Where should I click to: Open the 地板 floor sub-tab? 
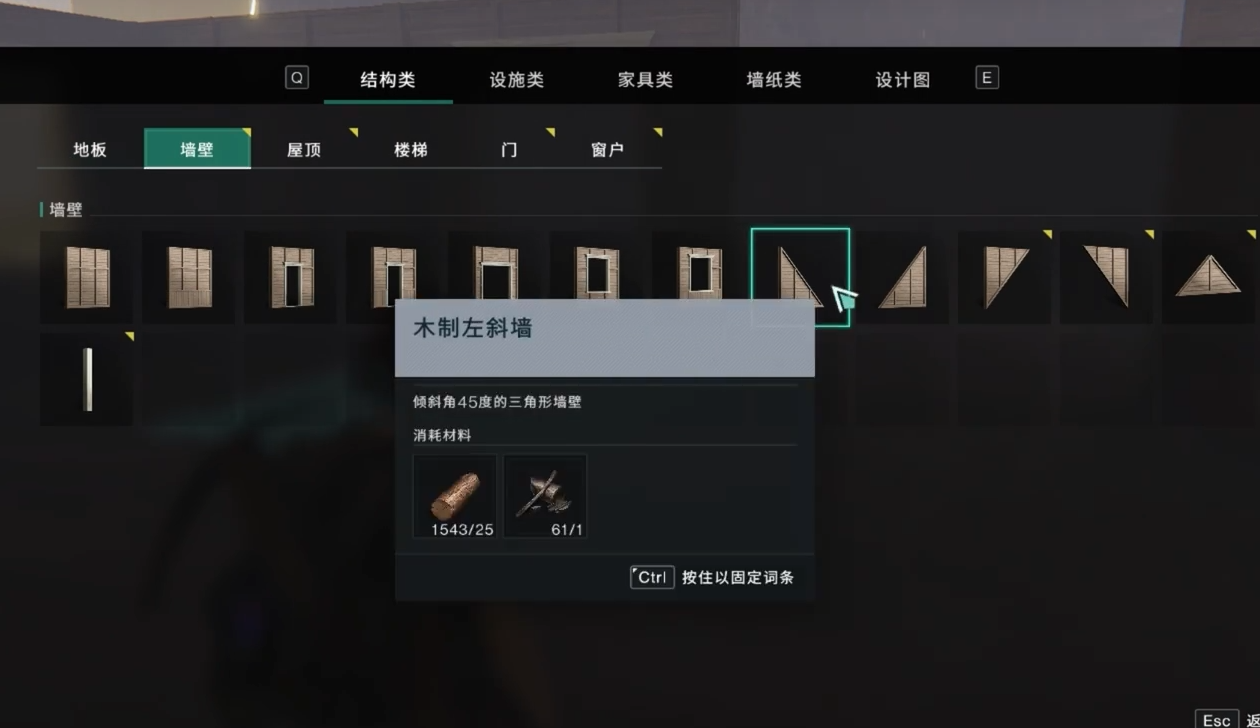tap(90, 149)
